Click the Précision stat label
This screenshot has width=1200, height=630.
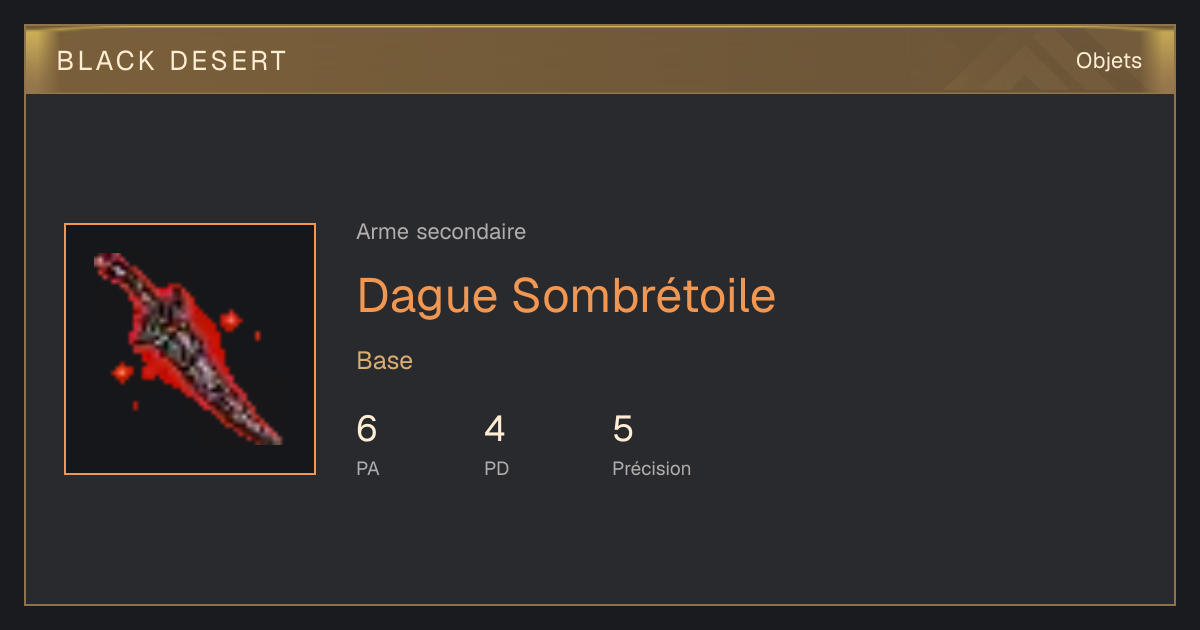point(651,468)
